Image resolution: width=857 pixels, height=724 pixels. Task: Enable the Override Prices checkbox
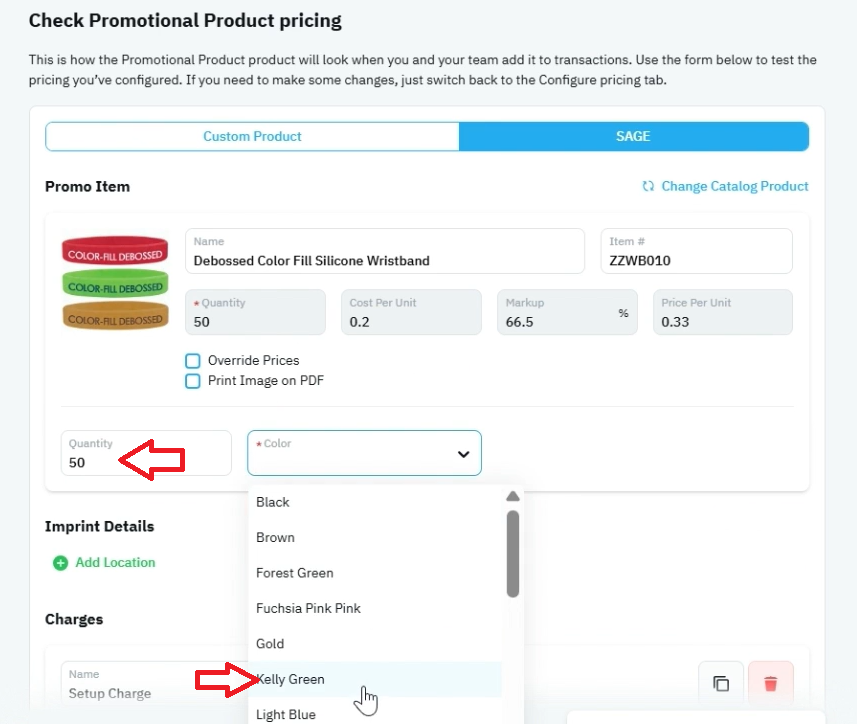192,361
